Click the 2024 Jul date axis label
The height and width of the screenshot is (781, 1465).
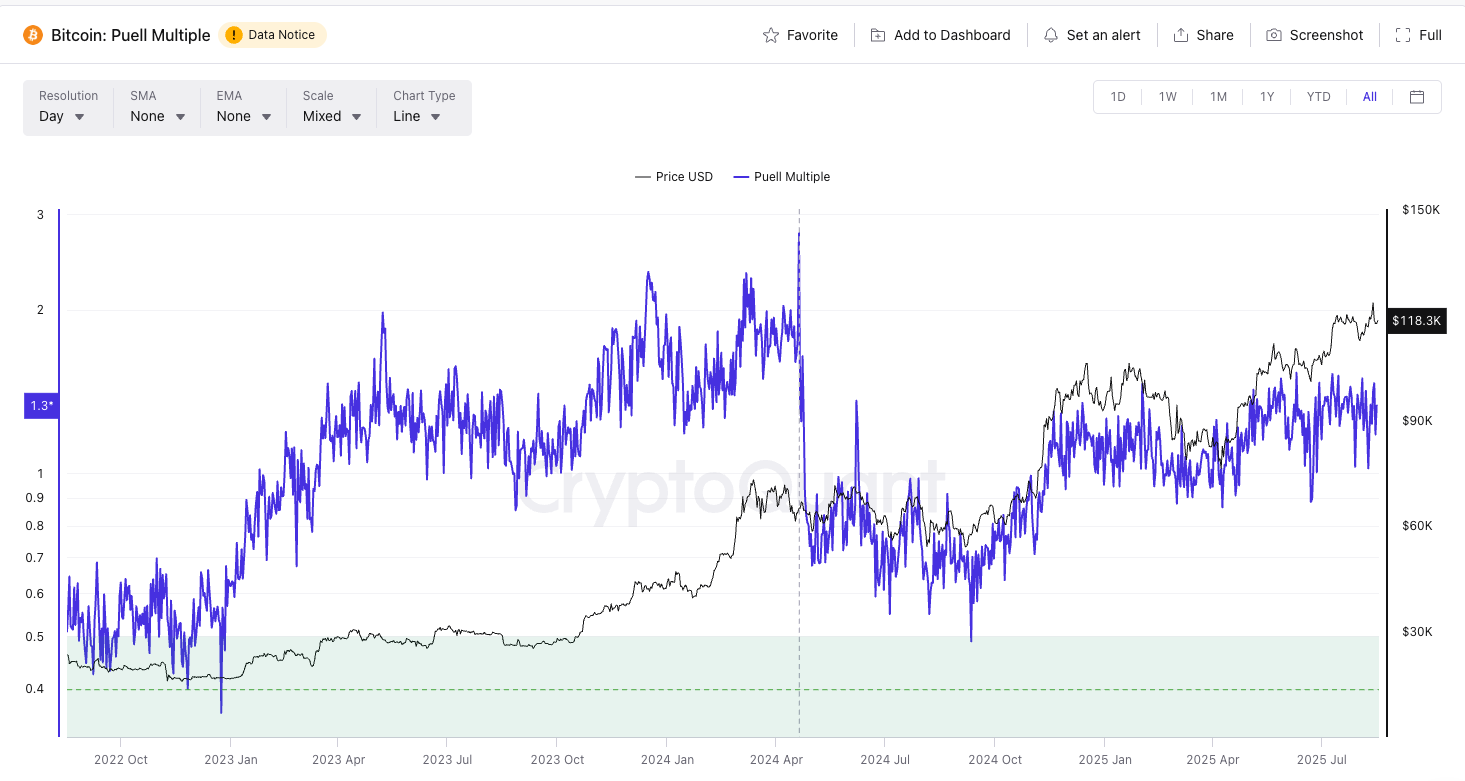[886, 760]
